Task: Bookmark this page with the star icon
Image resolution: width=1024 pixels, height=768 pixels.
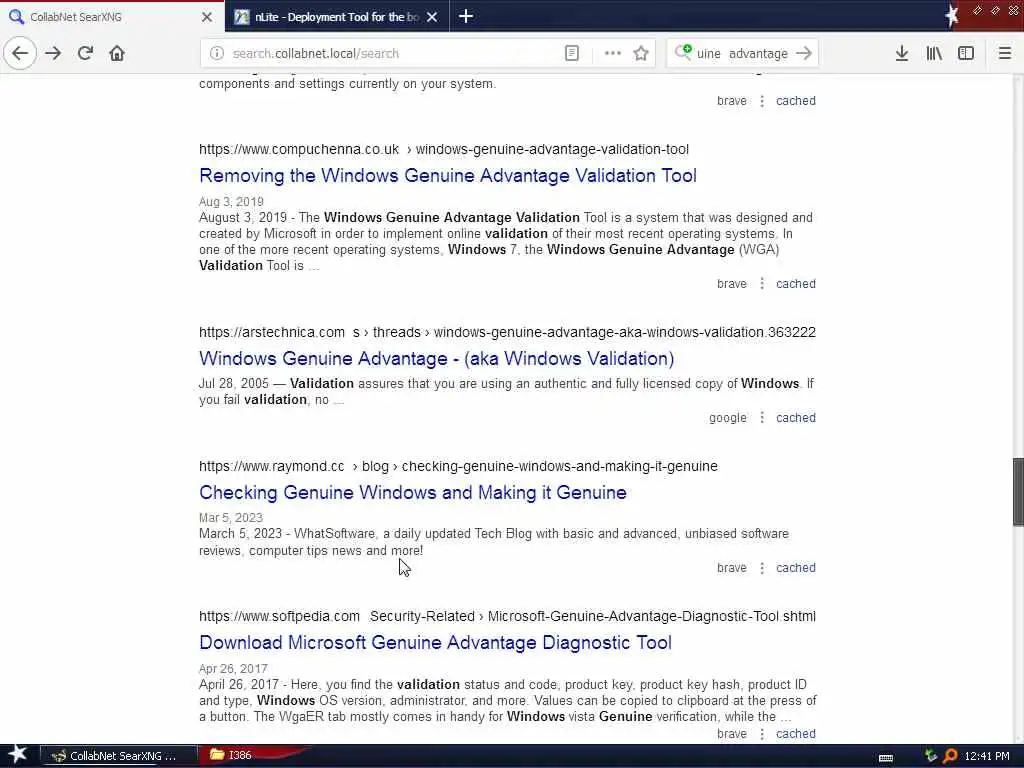Action: (641, 54)
